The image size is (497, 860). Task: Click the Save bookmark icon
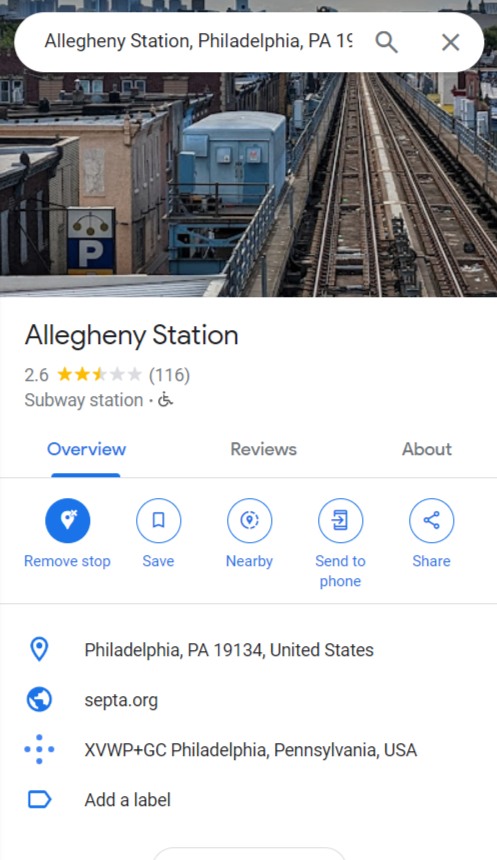tap(159, 520)
